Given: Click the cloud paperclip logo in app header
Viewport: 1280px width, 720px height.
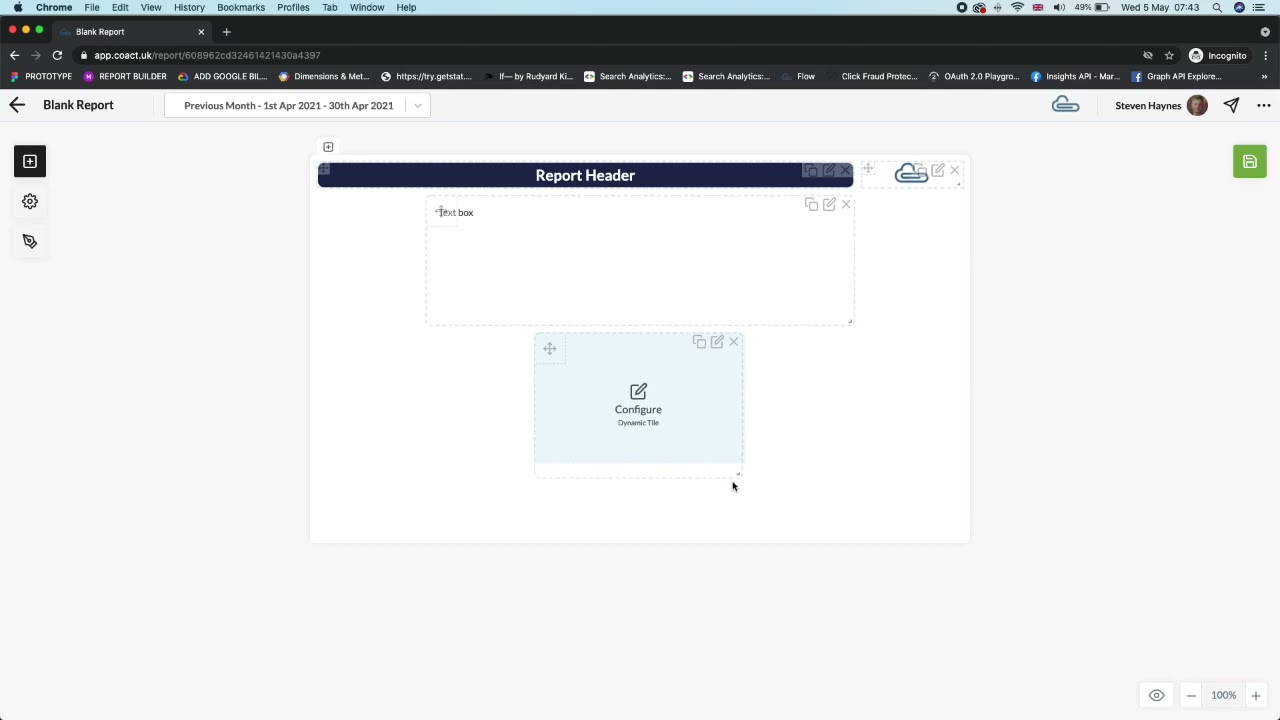Looking at the screenshot, I should point(1065,105).
